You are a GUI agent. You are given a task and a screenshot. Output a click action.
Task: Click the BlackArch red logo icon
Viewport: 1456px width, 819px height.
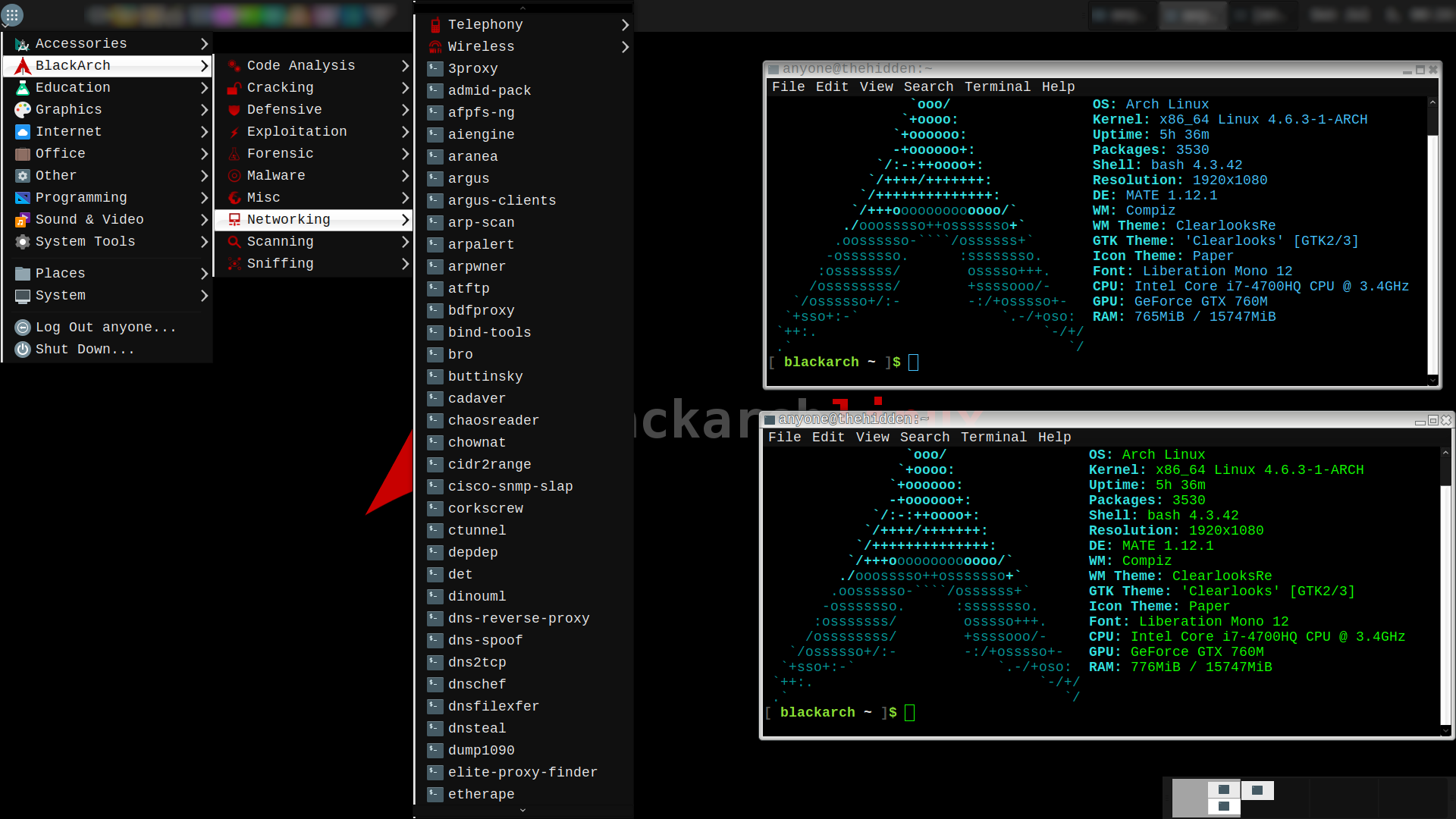pos(23,66)
